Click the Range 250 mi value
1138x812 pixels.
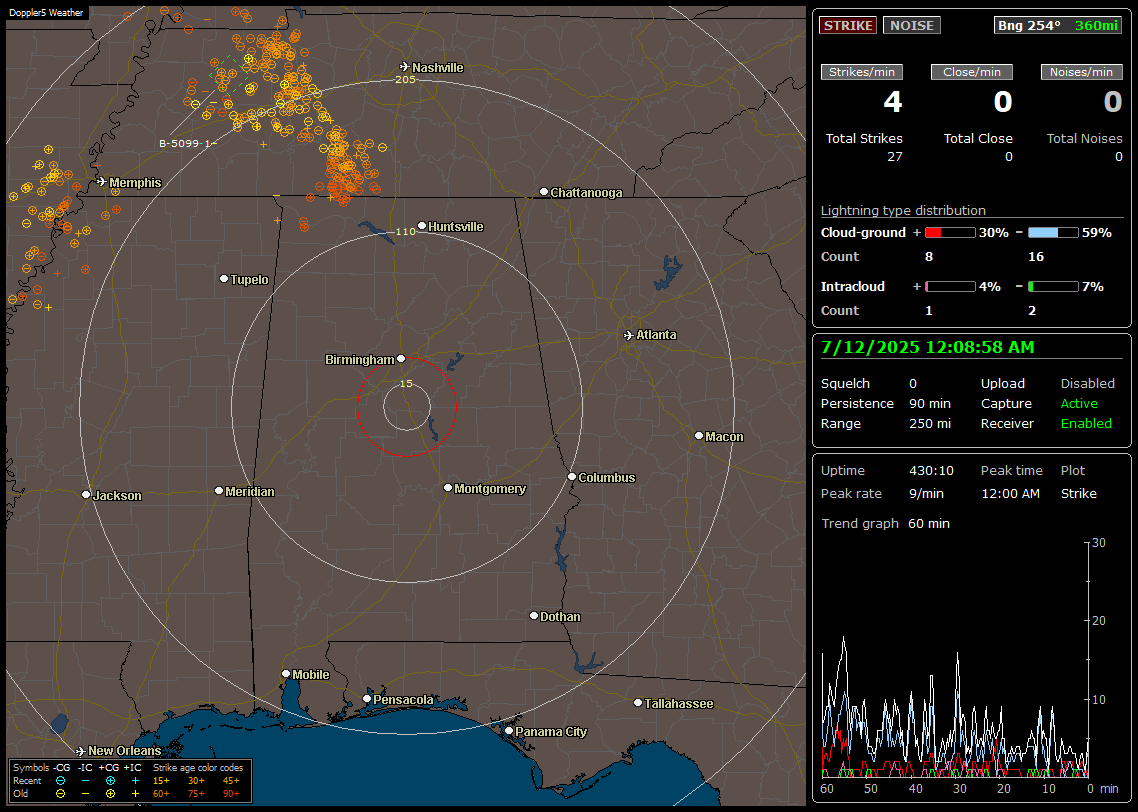(930, 423)
